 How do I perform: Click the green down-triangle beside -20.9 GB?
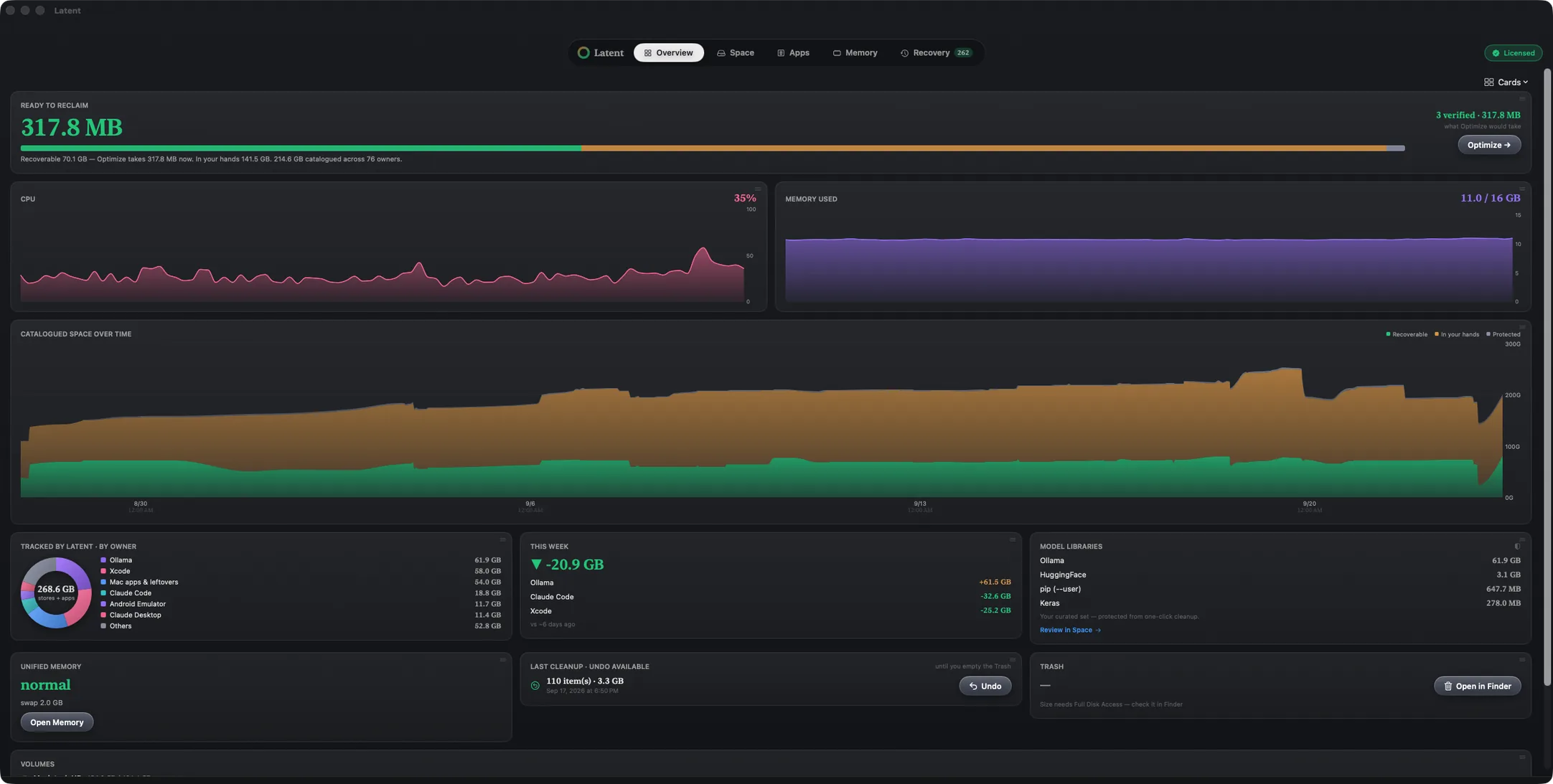tap(536, 565)
